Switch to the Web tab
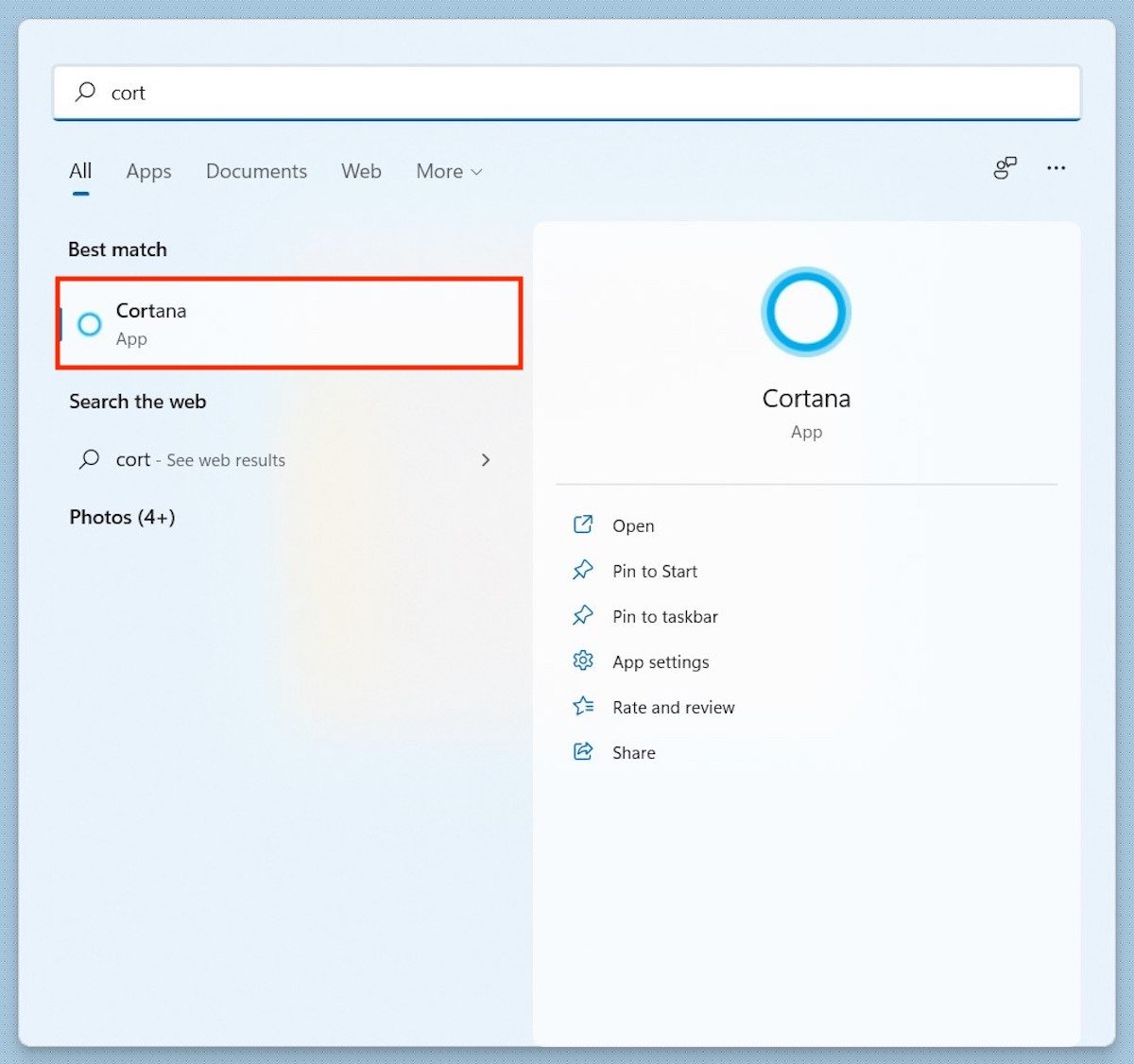 click(361, 171)
